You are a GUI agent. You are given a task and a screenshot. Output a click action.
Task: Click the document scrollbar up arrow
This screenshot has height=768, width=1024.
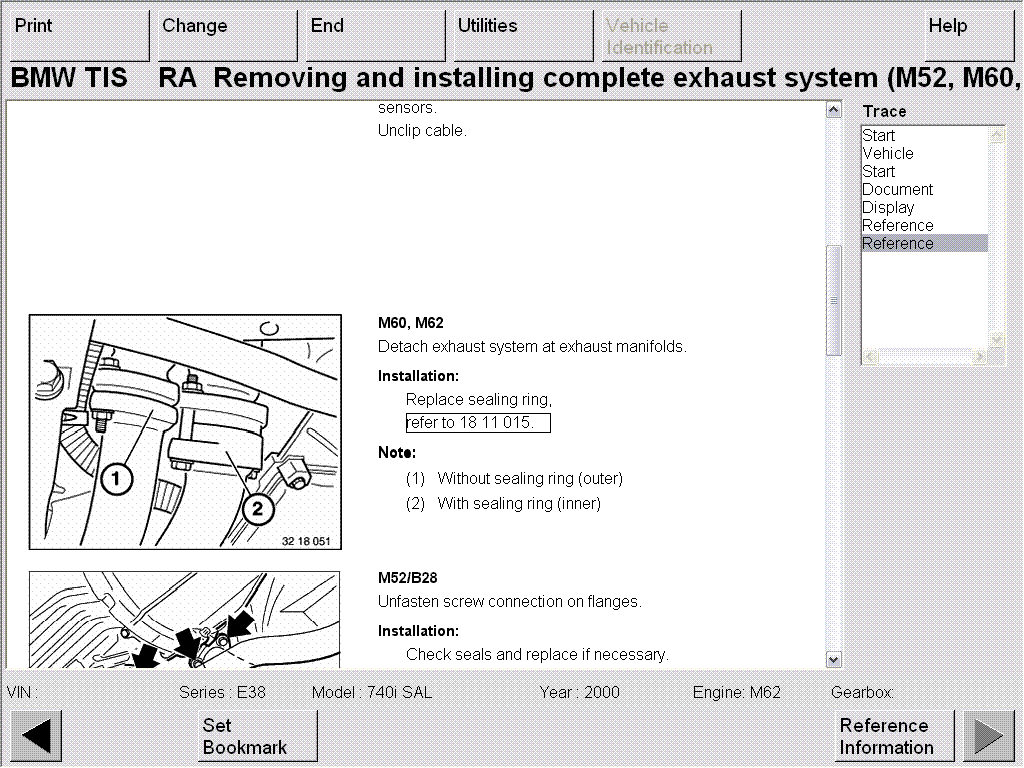click(834, 110)
